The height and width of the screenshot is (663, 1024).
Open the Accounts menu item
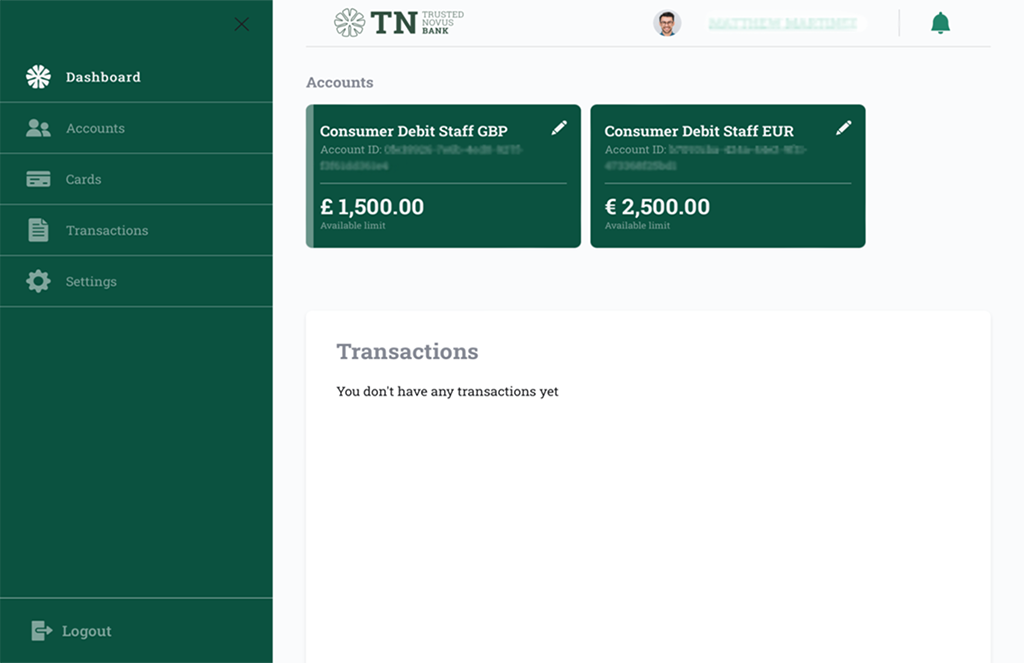pyautogui.click(x=95, y=128)
